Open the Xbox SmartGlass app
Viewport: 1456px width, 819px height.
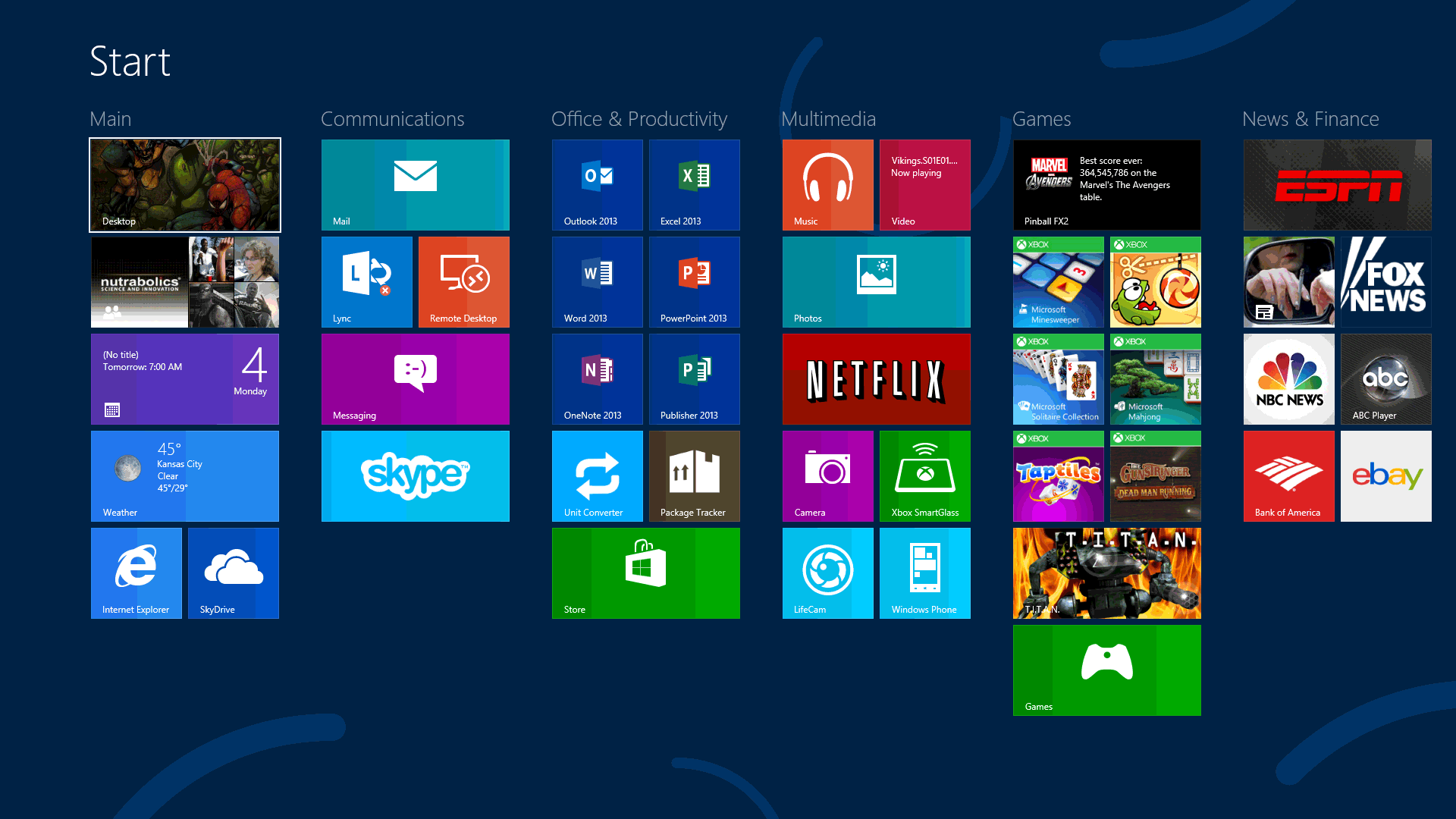[924, 475]
